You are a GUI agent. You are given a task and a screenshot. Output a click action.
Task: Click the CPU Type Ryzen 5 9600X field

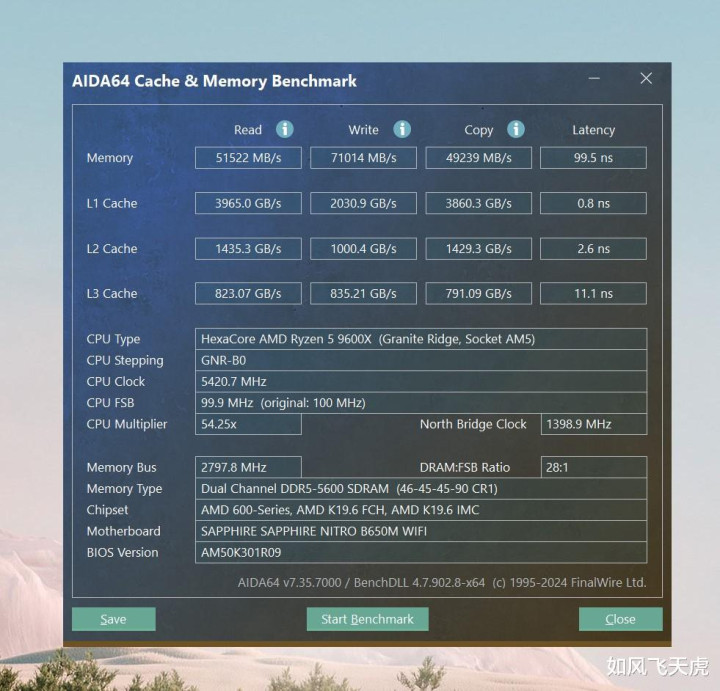421,339
